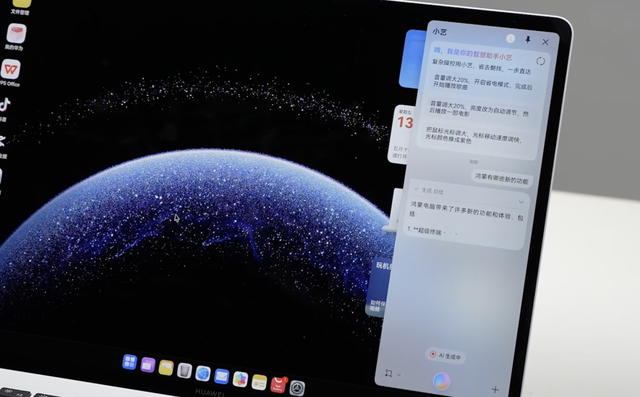Open the blue app launcher grid in dock
The width and height of the screenshot is (640, 397).
point(130,362)
